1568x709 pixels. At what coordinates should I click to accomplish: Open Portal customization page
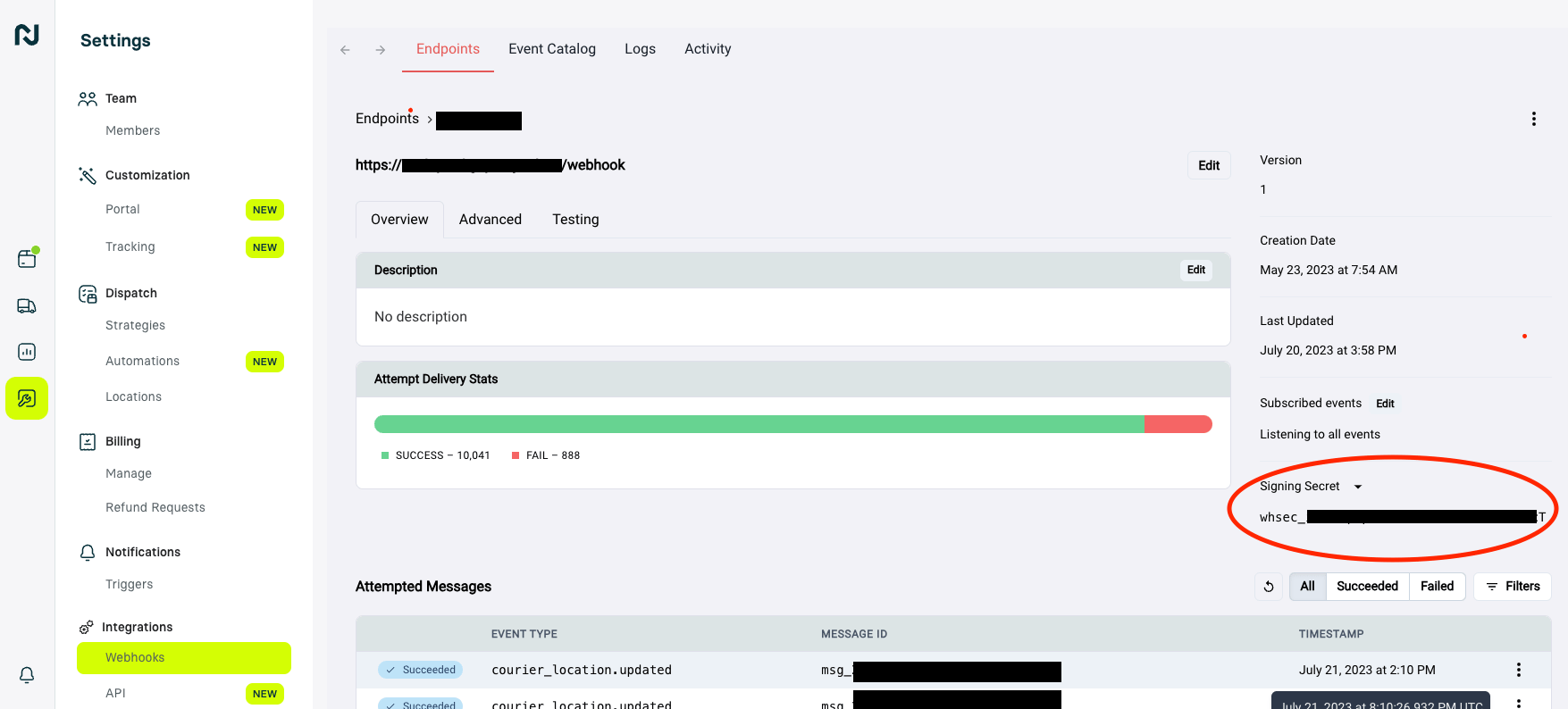[122, 210]
